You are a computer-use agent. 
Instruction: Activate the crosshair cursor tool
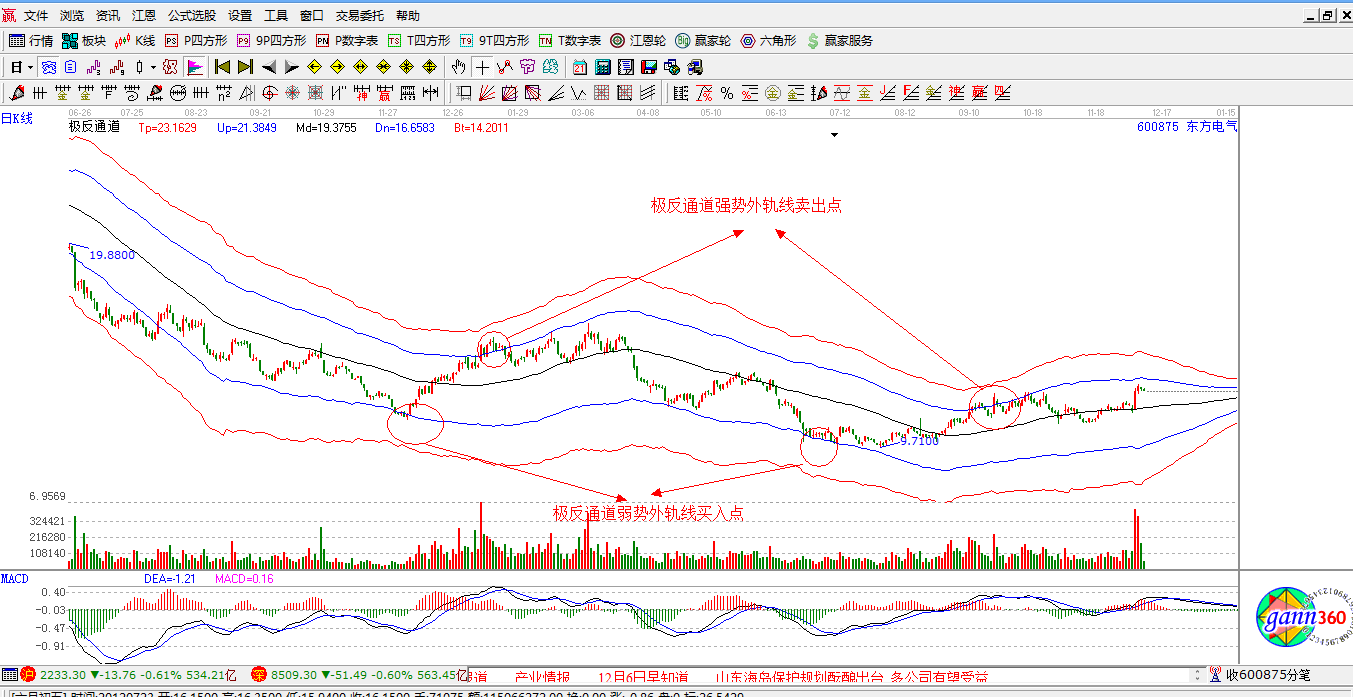click(482, 67)
